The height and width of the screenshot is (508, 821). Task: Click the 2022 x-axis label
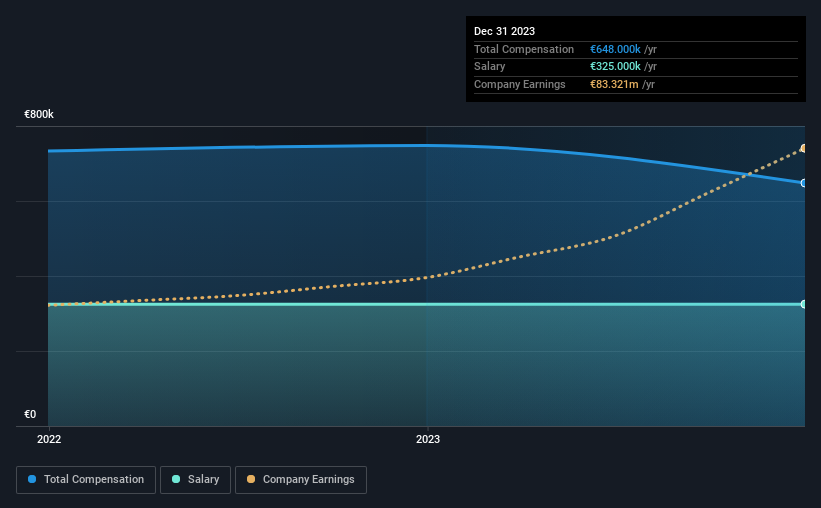coord(49,439)
